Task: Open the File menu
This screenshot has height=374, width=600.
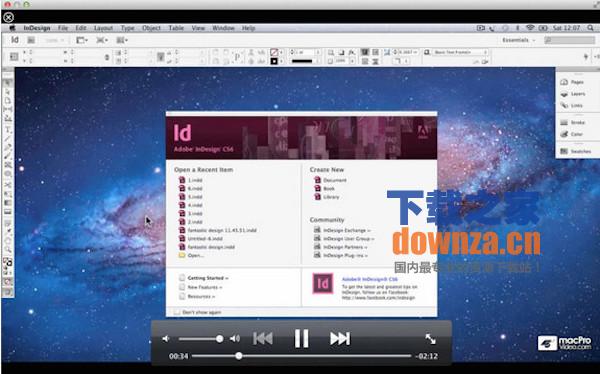Action: [x=63, y=28]
